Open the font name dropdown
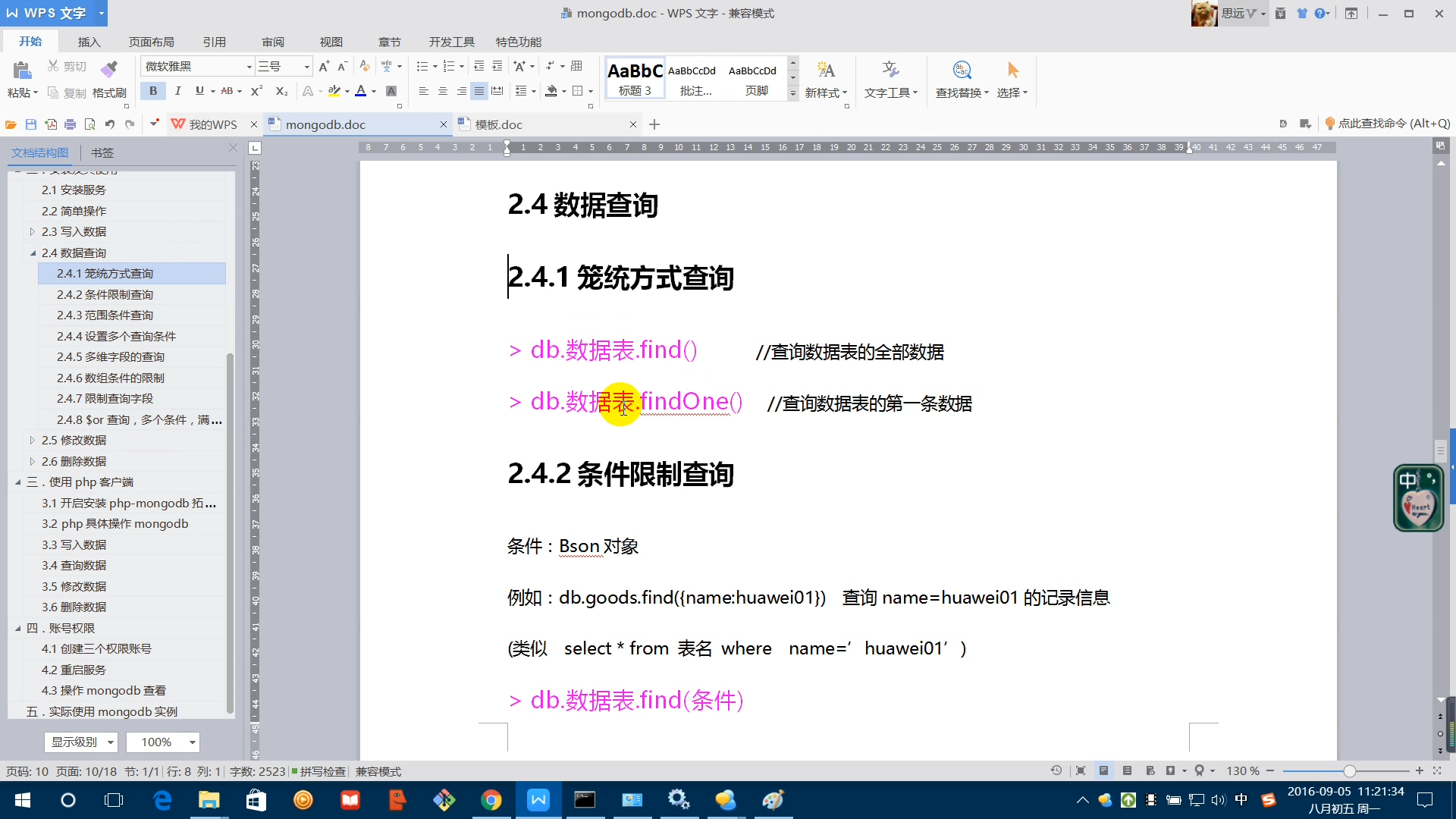 249,67
